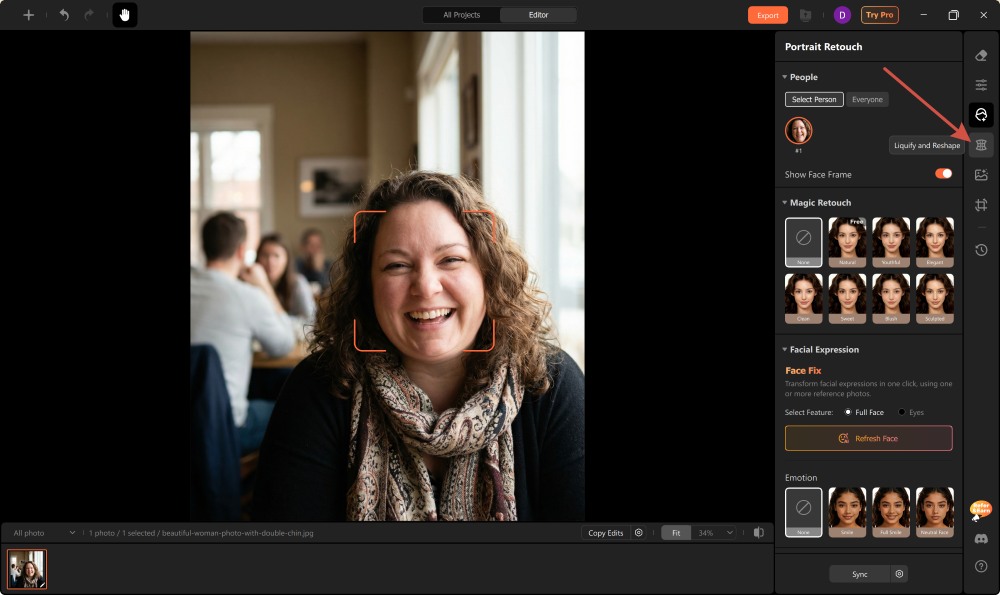Select the Crop tool icon

[981, 205]
